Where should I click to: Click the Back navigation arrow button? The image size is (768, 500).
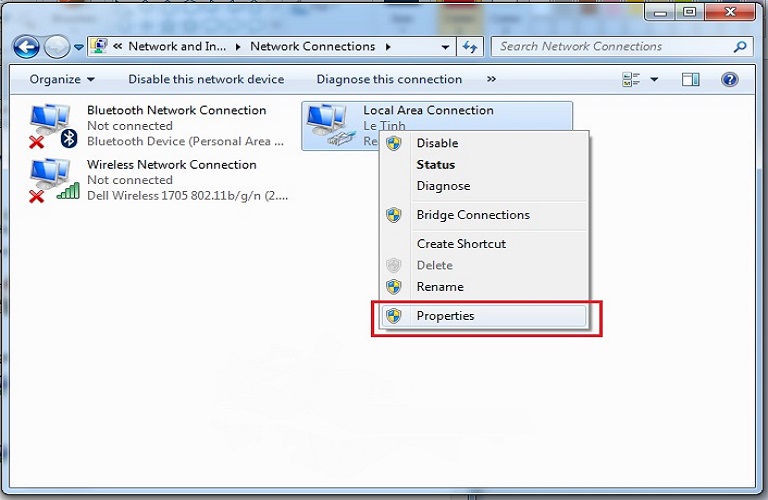26,47
